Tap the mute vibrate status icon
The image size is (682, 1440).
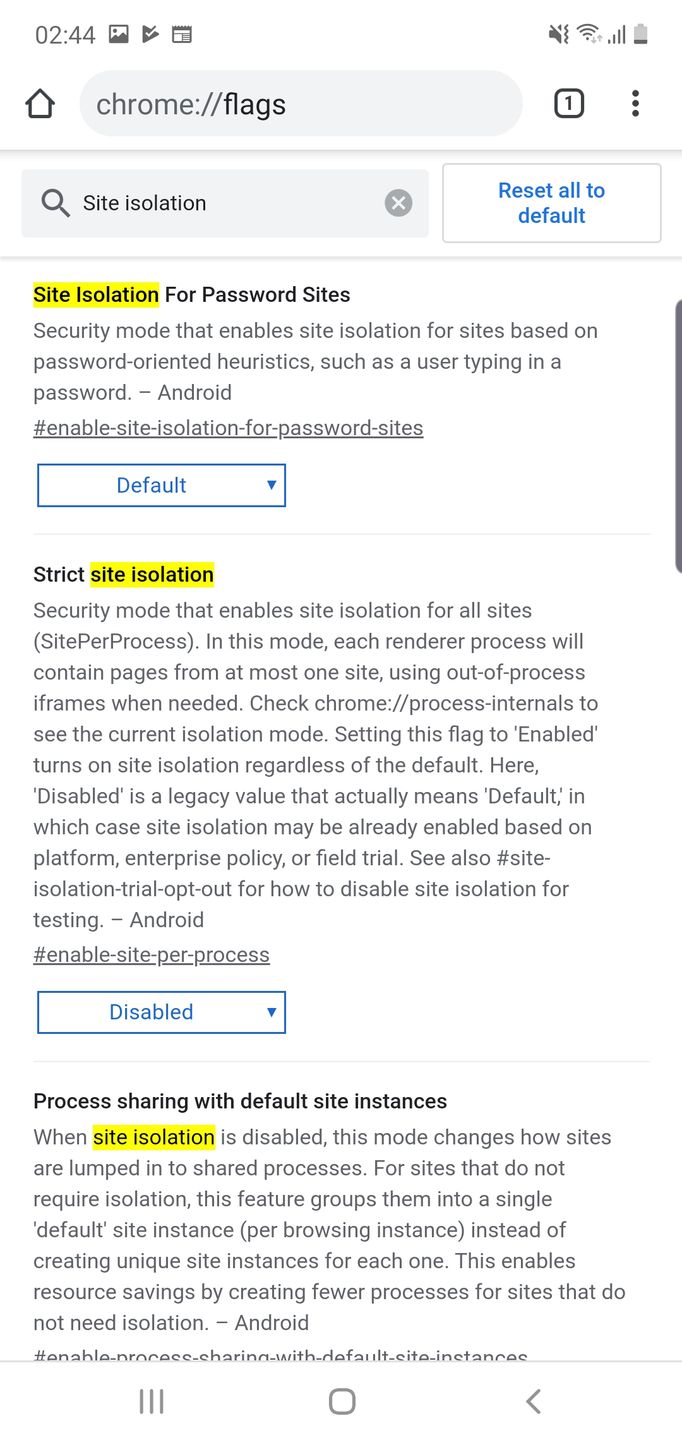tap(558, 35)
